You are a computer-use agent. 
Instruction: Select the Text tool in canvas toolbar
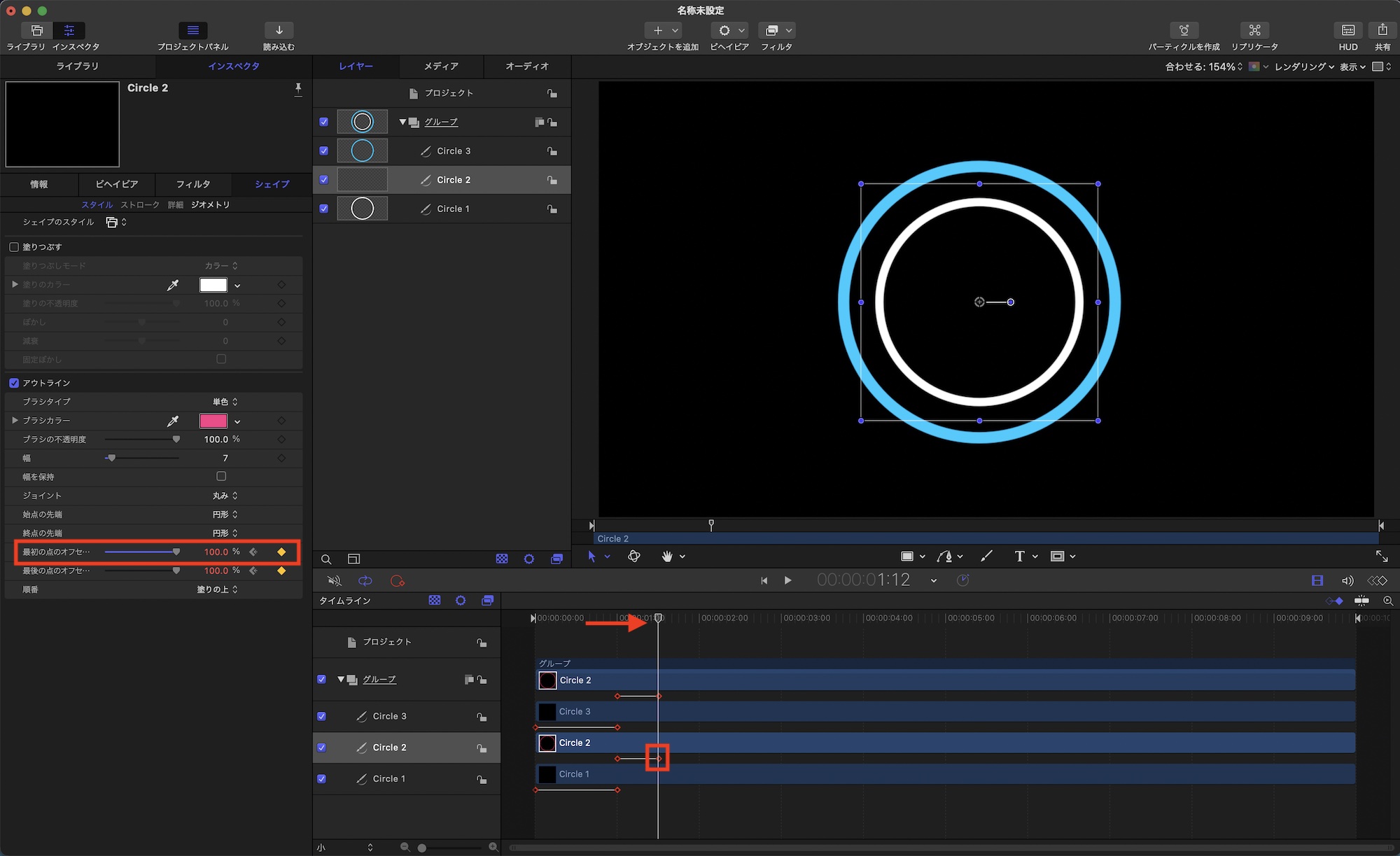pyautogui.click(x=1019, y=556)
